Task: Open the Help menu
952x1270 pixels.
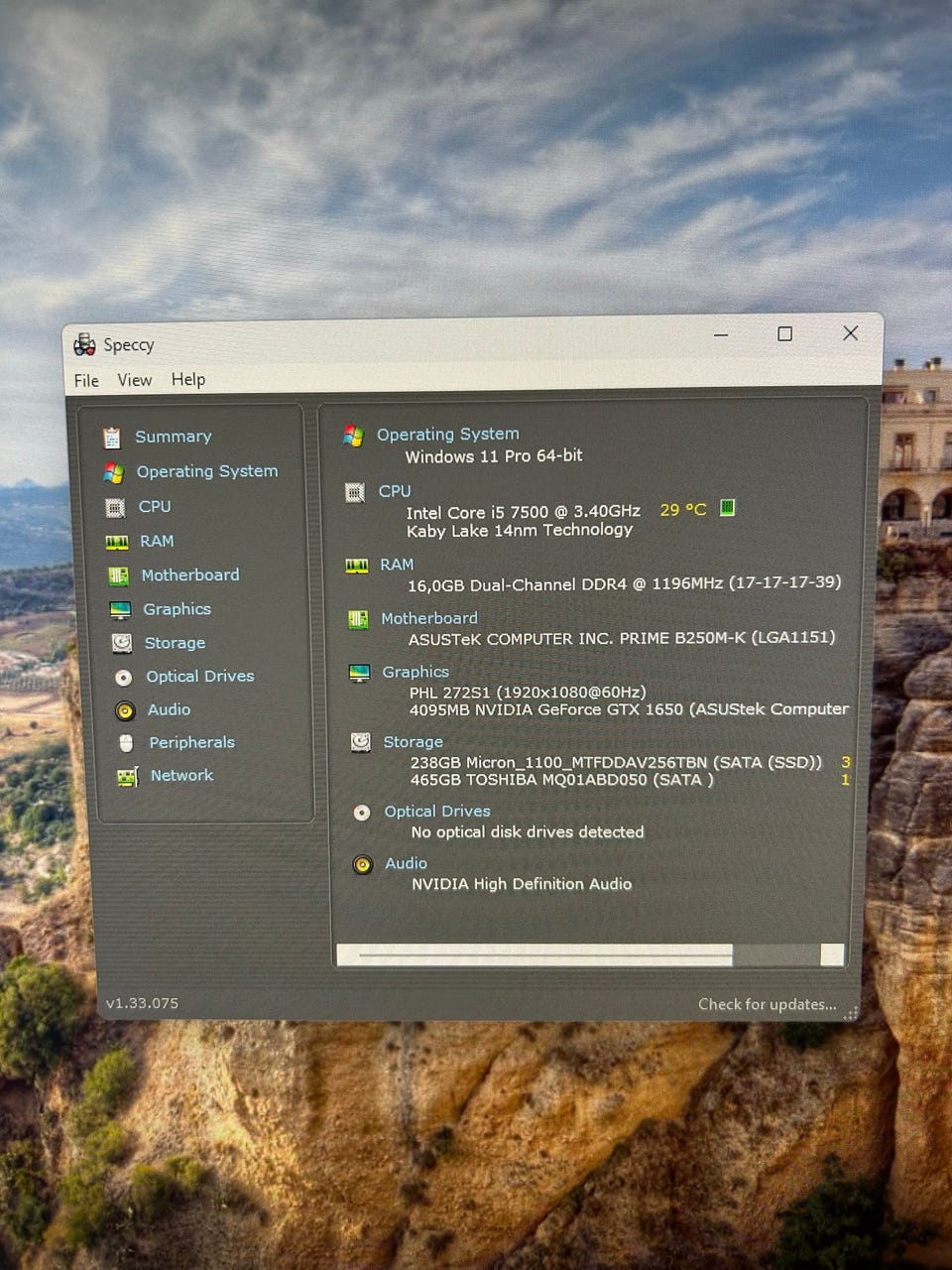Action: click(188, 379)
